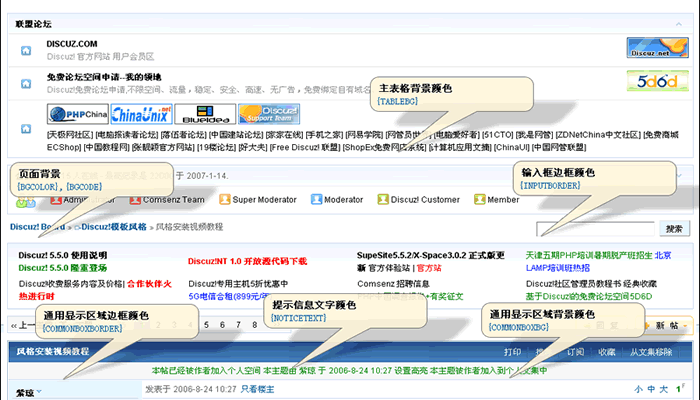The height and width of the screenshot is (400, 700).
Task: Click the PHPChina logo banner
Action: pyautogui.click(x=77, y=113)
